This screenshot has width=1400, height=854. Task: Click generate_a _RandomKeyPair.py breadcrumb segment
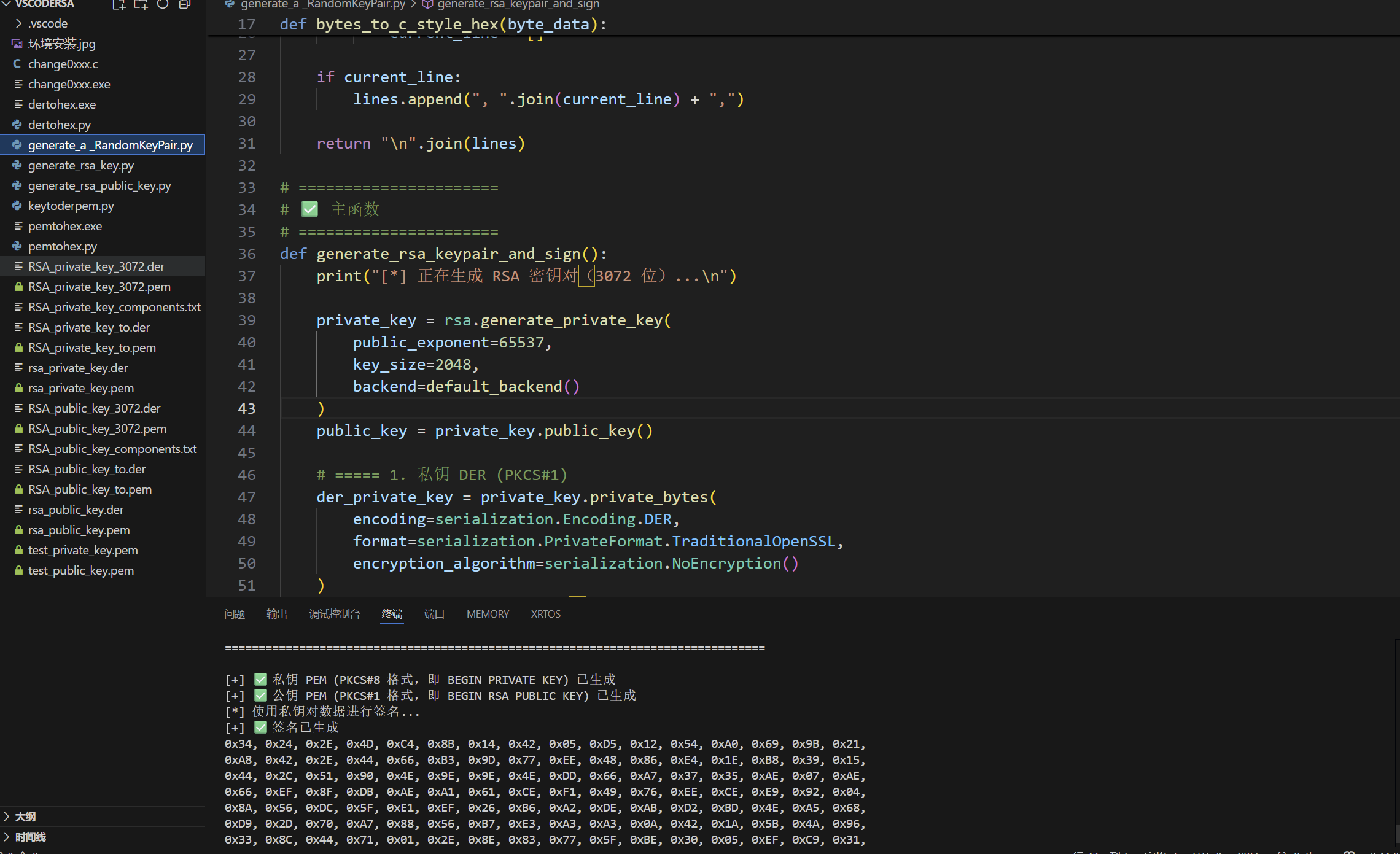pyautogui.click(x=322, y=5)
